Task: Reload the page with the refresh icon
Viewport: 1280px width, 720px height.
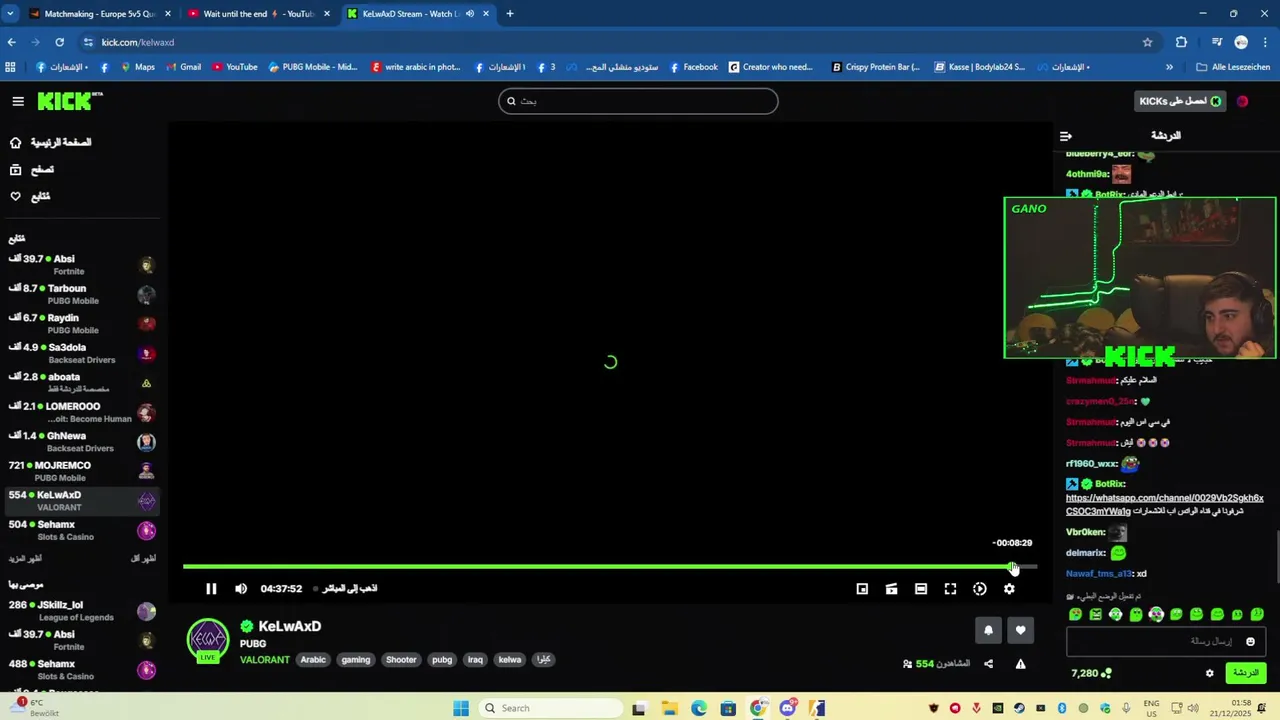Action: coord(60,42)
